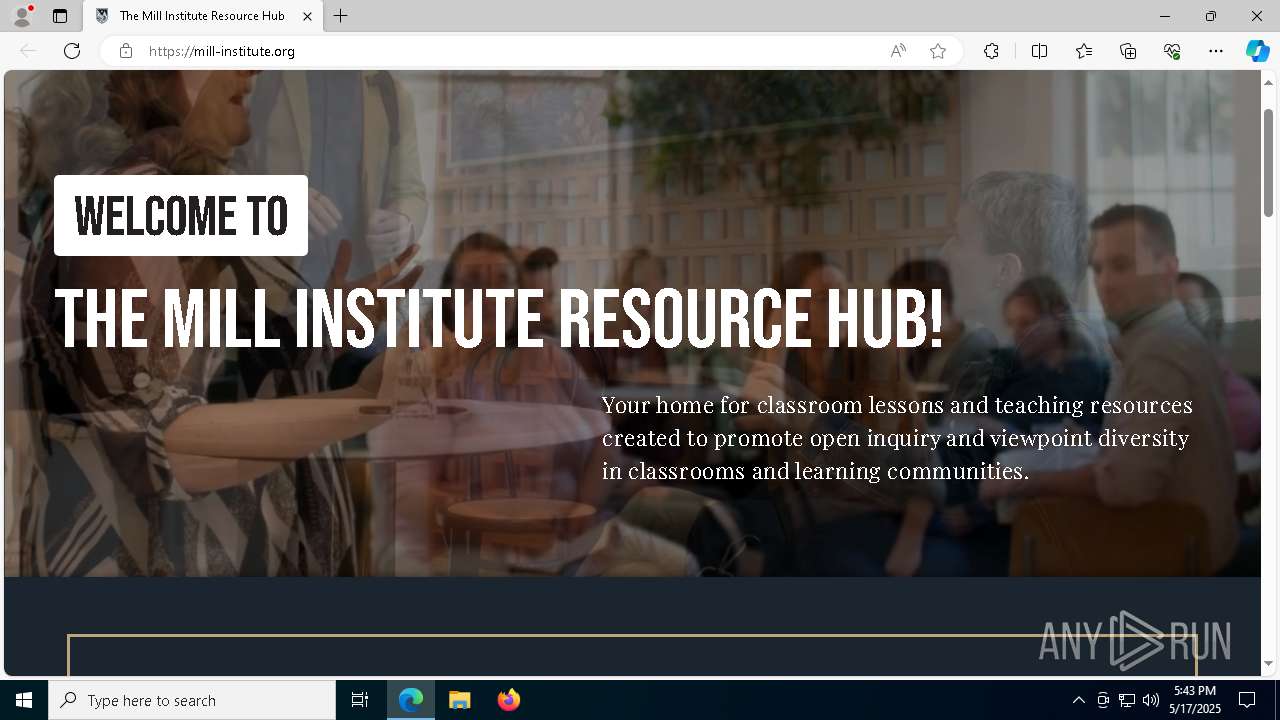Click THE MILL INSTITUTE RESOURCE HUB heading
1280x720 pixels.
pos(498,320)
